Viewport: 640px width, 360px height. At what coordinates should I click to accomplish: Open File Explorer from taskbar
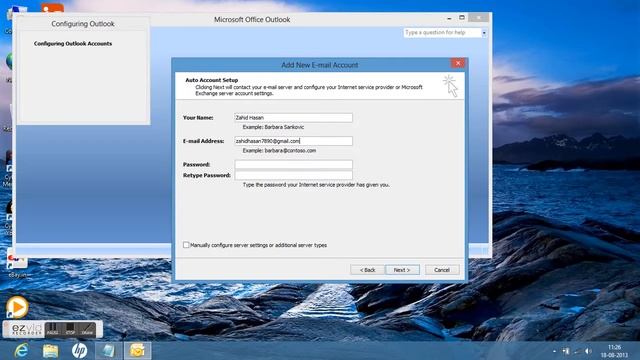click(x=51, y=351)
